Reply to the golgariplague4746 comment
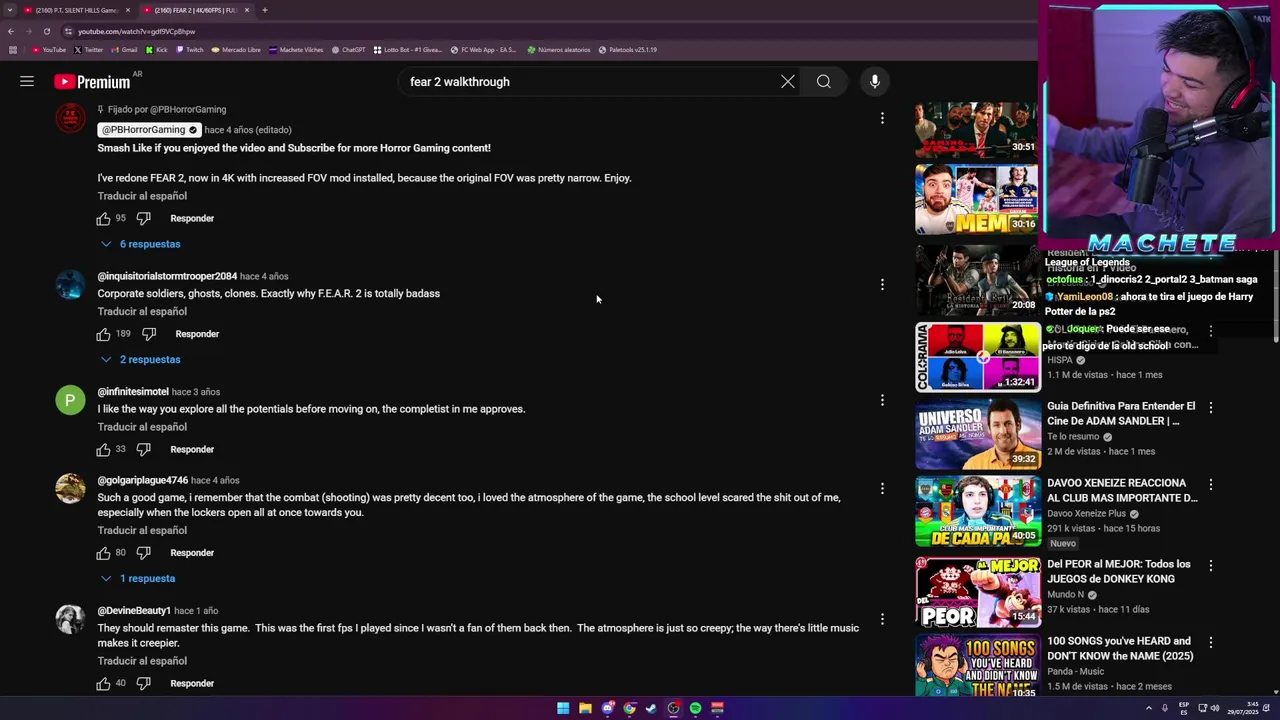Screen dimensions: 1280x720 pos(192,553)
